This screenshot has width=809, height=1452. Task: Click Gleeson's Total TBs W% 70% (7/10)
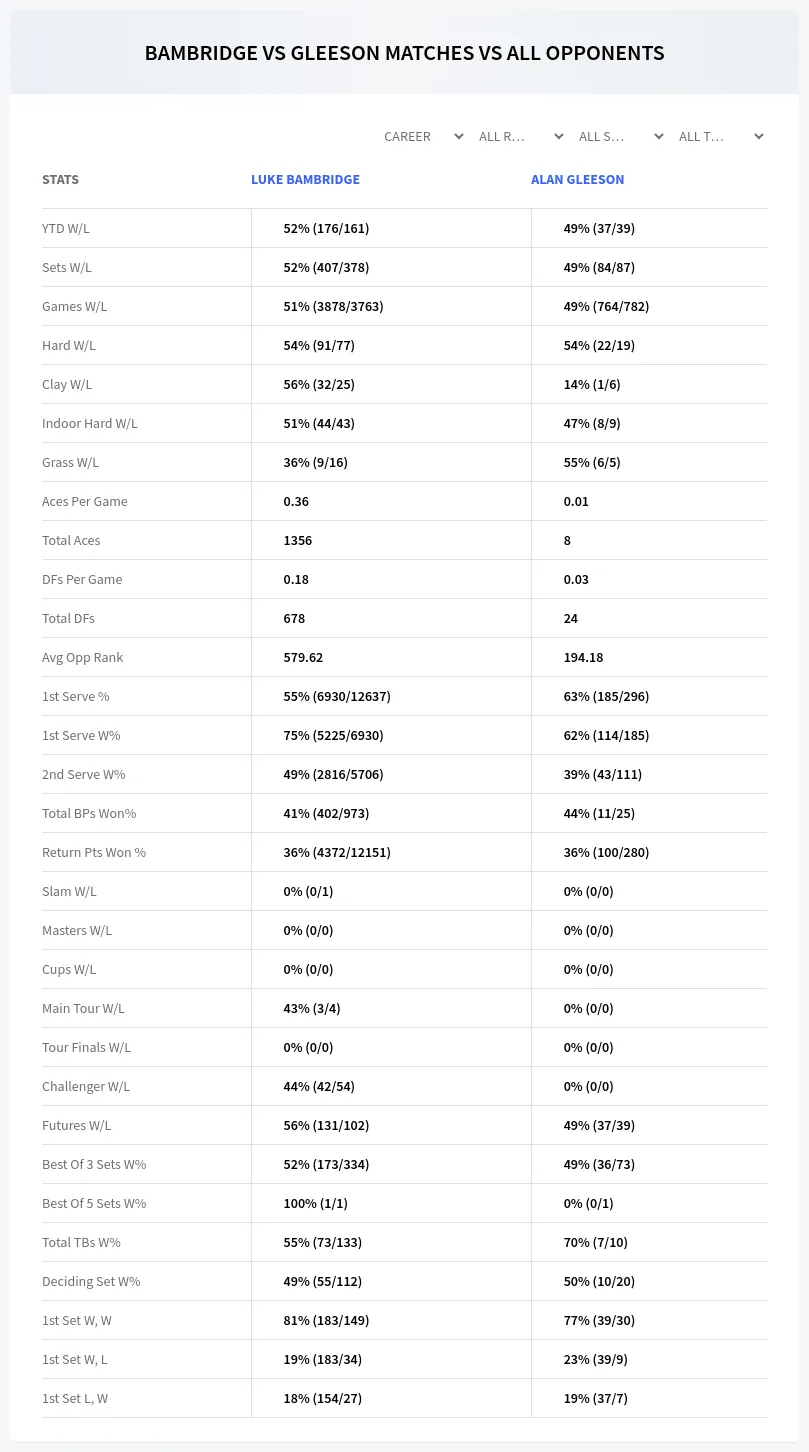(x=595, y=1242)
